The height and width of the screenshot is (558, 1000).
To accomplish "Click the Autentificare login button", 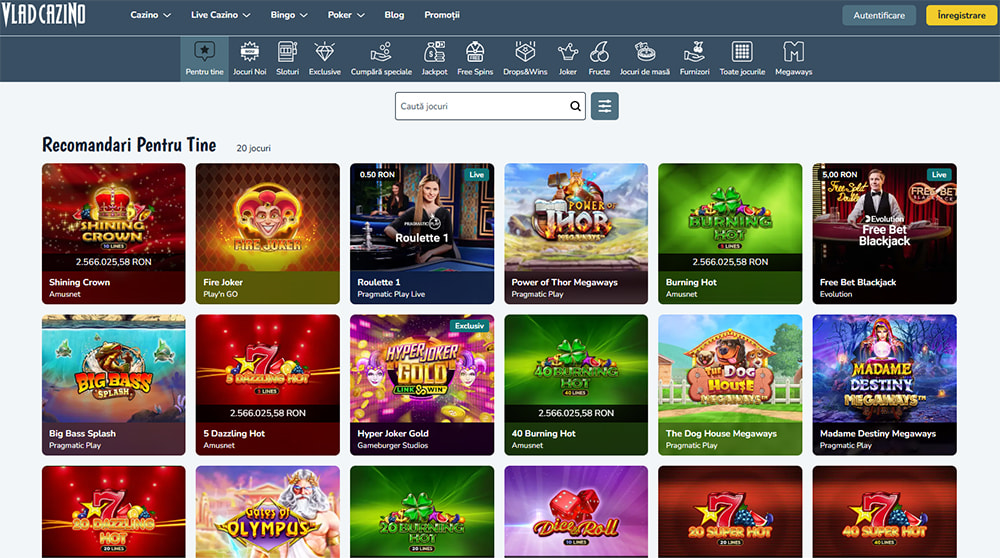I will (879, 15).
